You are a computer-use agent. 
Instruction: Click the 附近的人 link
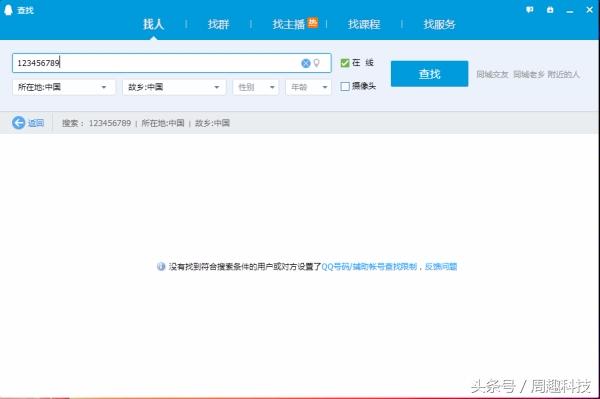564,74
